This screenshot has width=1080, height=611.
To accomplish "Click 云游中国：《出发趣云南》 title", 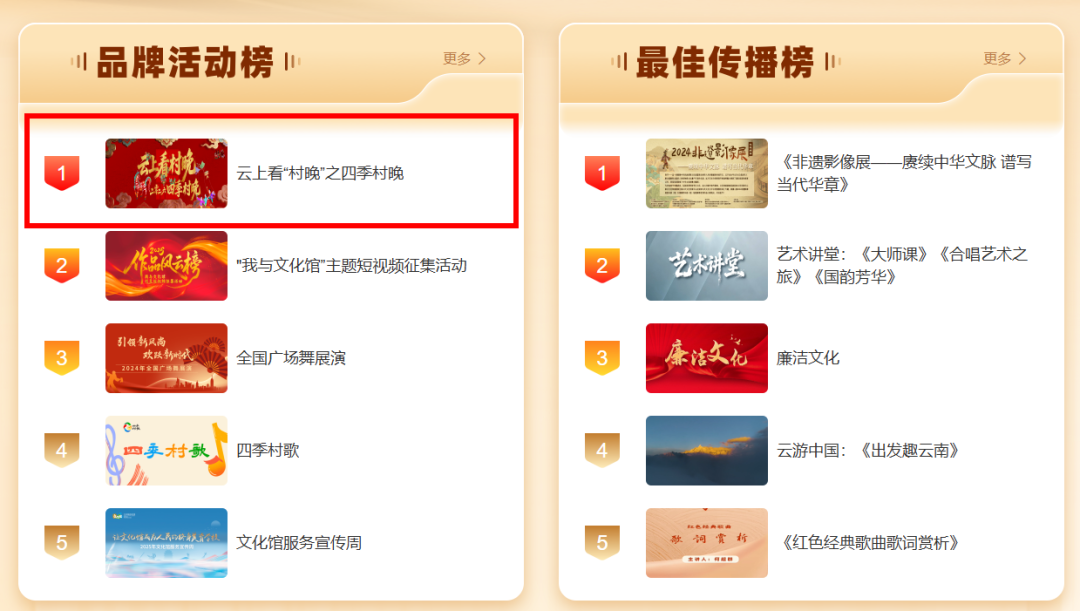I will [871, 451].
